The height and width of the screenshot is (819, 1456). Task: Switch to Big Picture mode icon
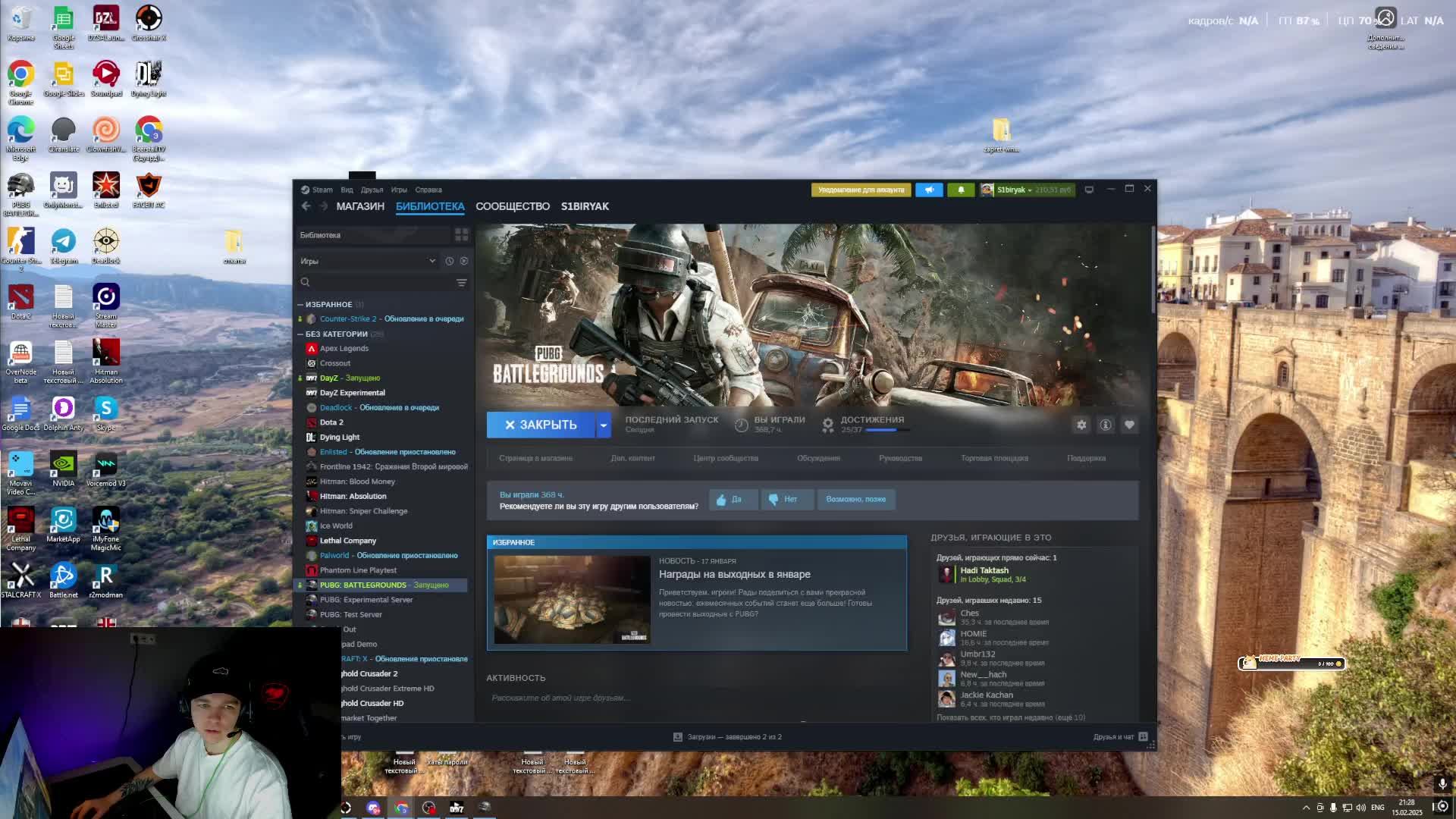click(1089, 190)
